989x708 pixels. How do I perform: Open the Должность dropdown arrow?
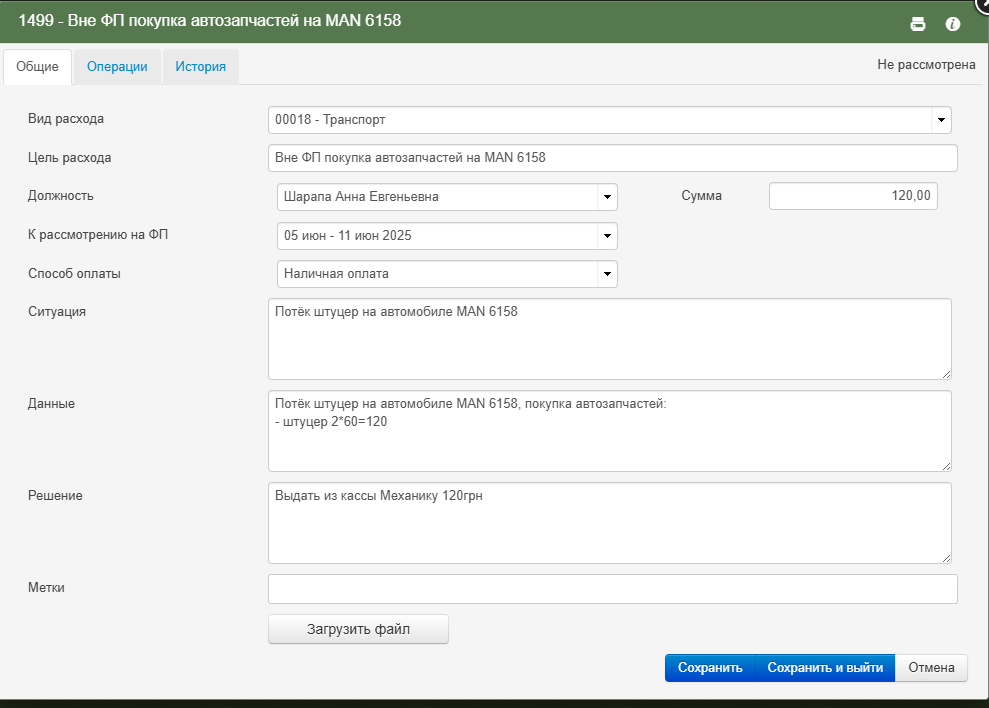(607, 197)
